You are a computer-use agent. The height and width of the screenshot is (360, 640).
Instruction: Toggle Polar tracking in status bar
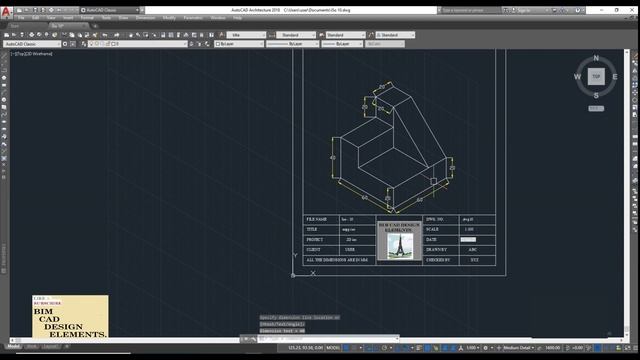[384, 348]
